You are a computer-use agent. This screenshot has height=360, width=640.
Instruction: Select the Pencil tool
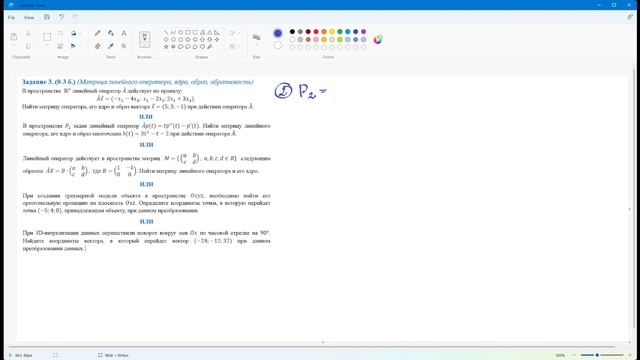(x=98, y=33)
